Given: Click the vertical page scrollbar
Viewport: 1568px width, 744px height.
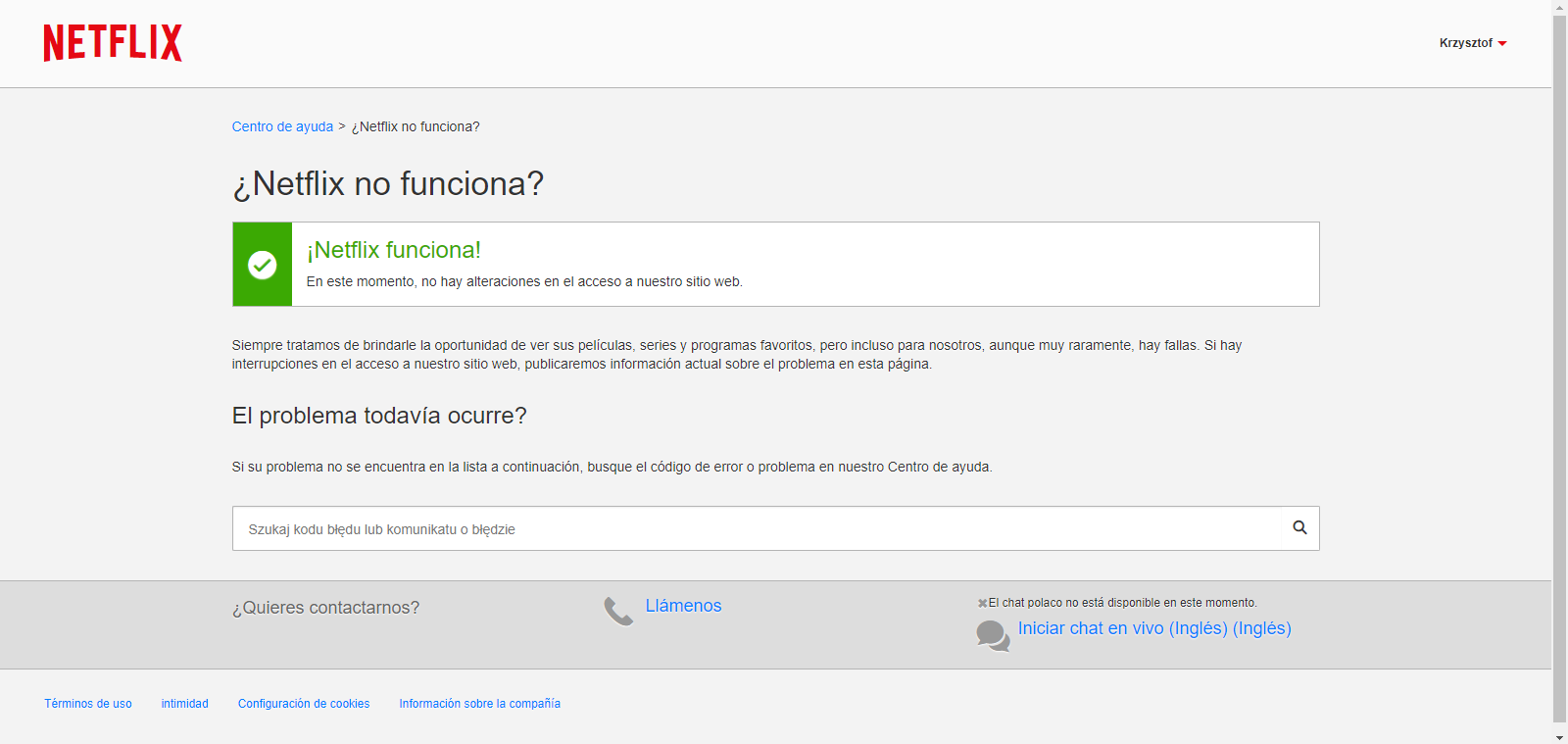Looking at the screenshot, I should tap(1559, 368).
